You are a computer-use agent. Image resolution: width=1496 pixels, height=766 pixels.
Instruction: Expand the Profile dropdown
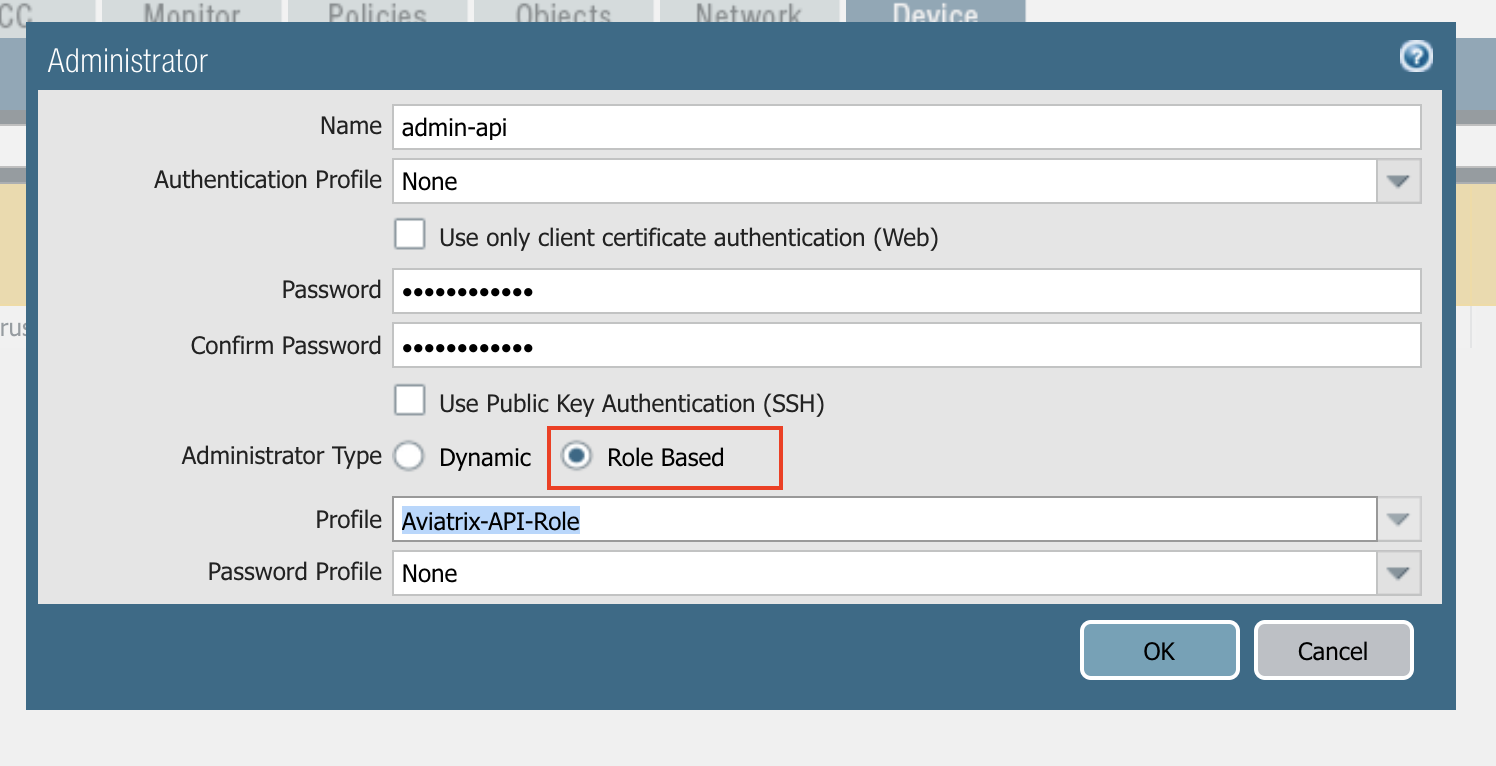[1399, 519]
